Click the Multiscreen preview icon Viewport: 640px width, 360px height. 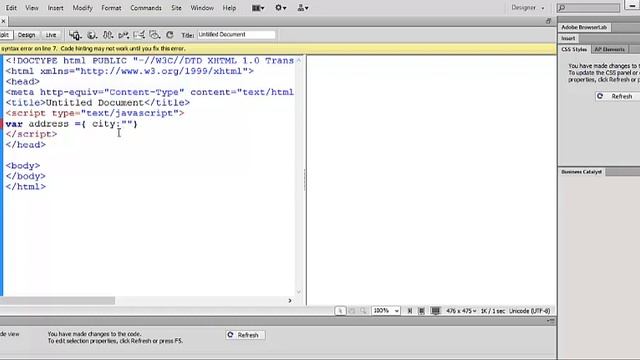point(75,35)
